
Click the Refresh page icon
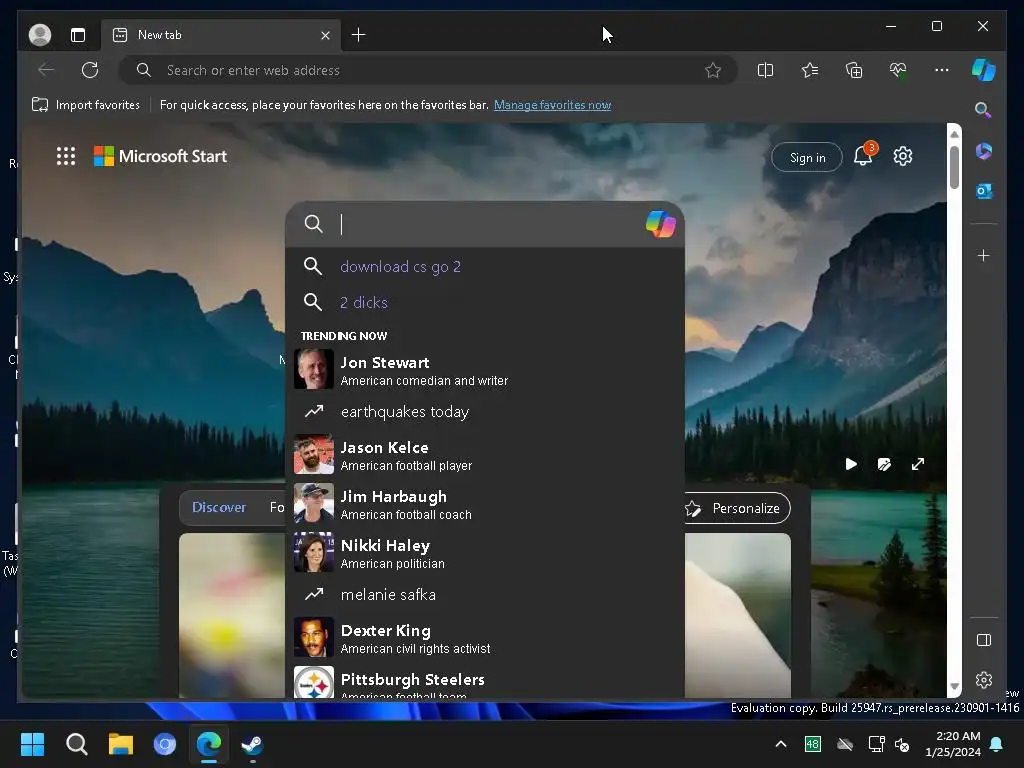(x=90, y=70)
